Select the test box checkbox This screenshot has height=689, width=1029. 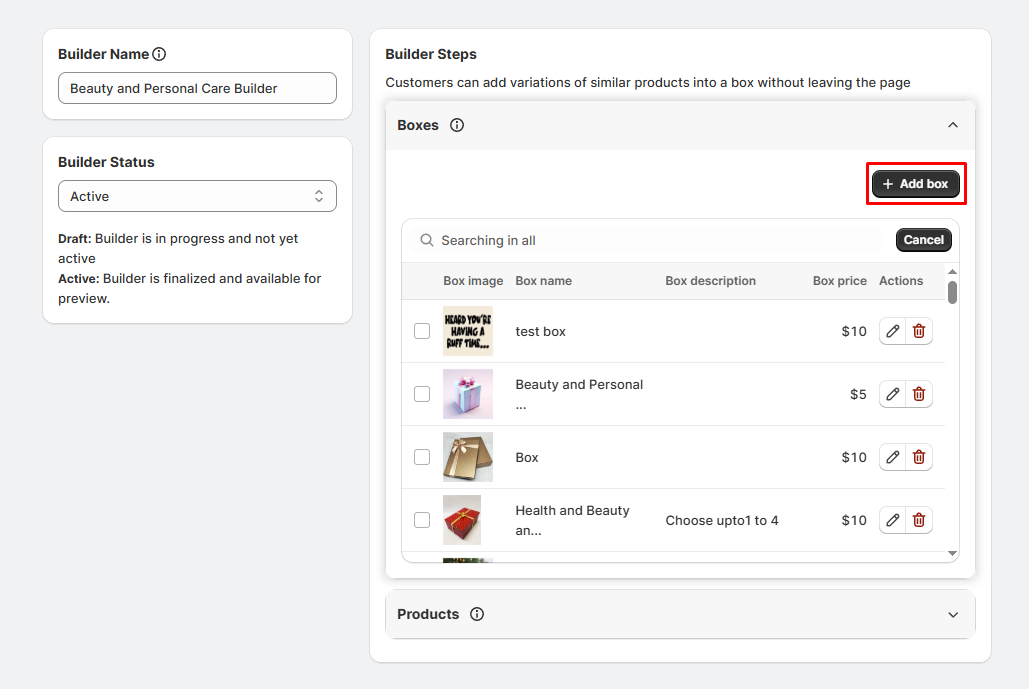[422, 331]
